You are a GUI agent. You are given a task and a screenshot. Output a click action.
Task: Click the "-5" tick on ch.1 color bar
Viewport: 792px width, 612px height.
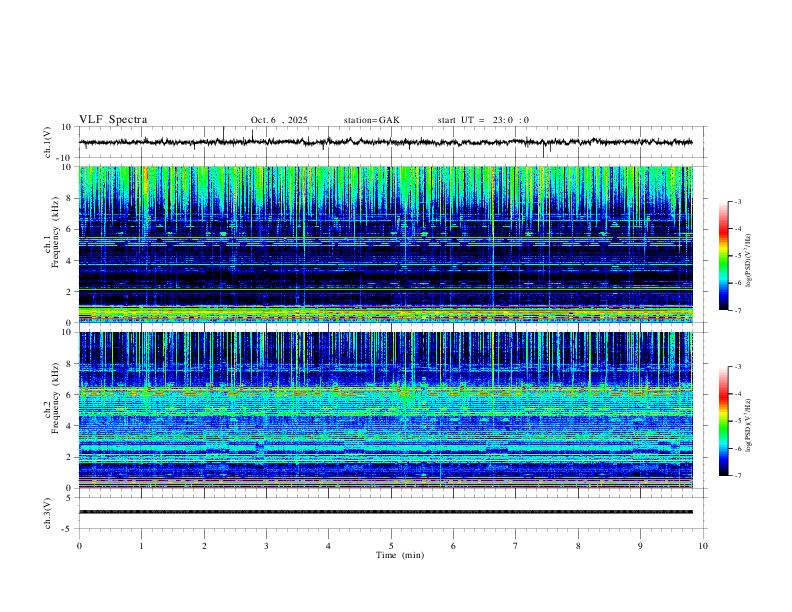pos(738,256)
